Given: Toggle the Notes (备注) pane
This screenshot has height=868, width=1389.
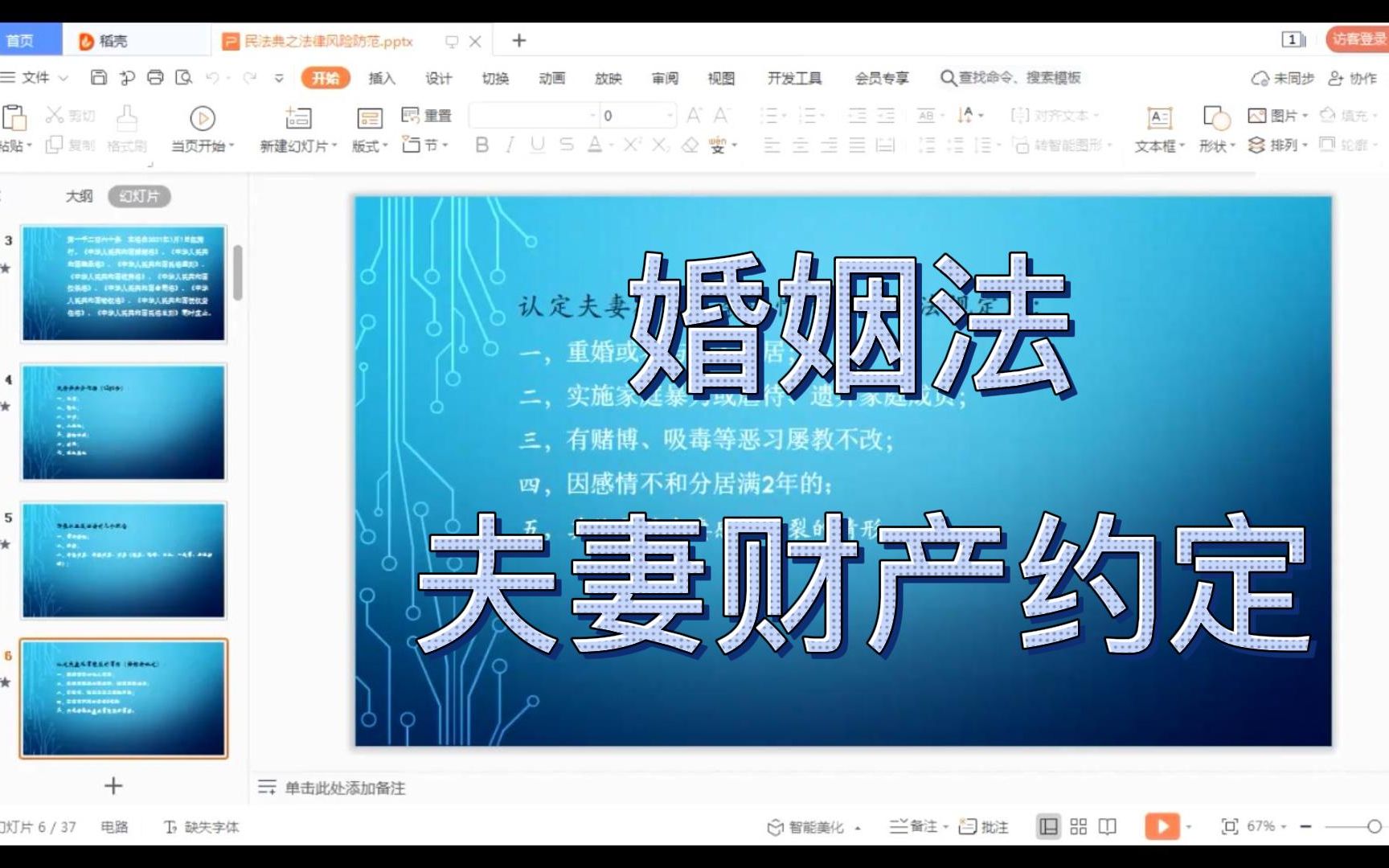Looking at the screenshot, I should [913, 826].
